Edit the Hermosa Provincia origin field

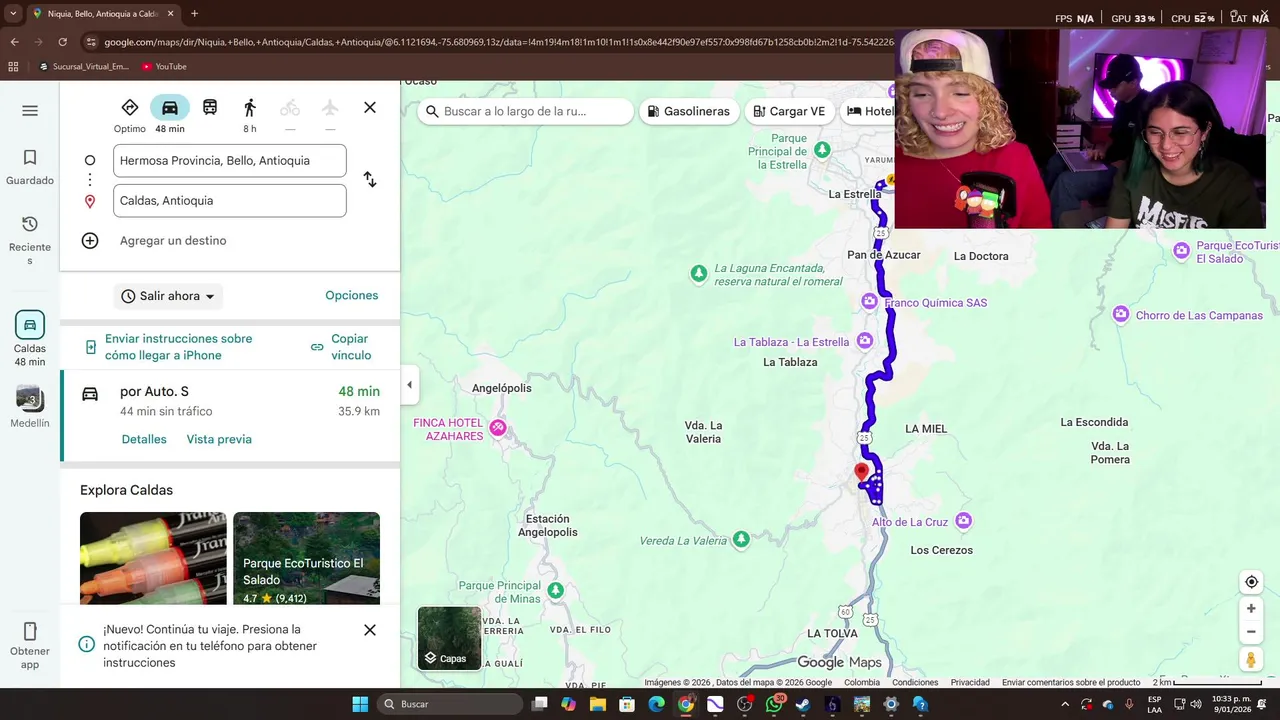230,160
